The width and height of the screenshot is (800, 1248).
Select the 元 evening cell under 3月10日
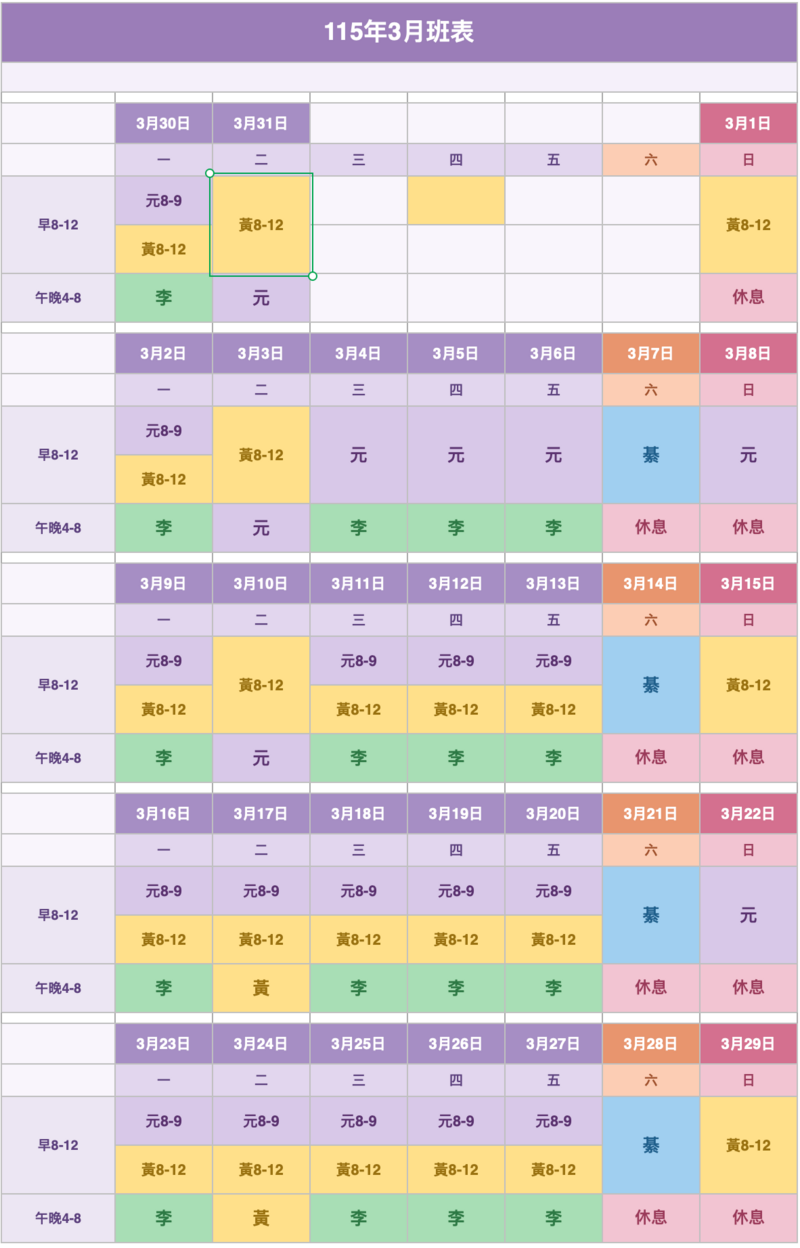[261, 758]
